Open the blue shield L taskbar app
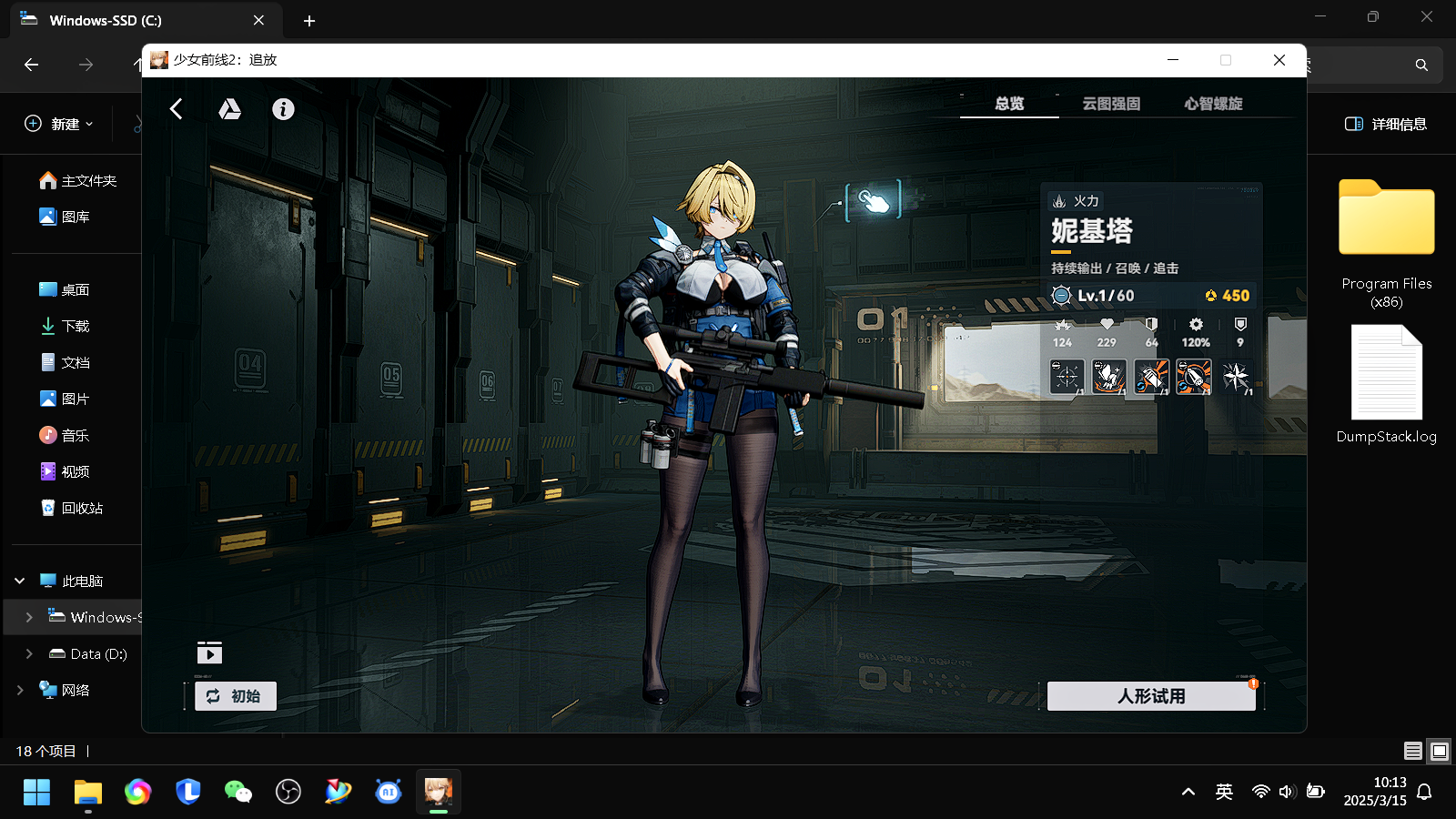The width and height of the screenshot is (1456, 819). click(188, 792)
